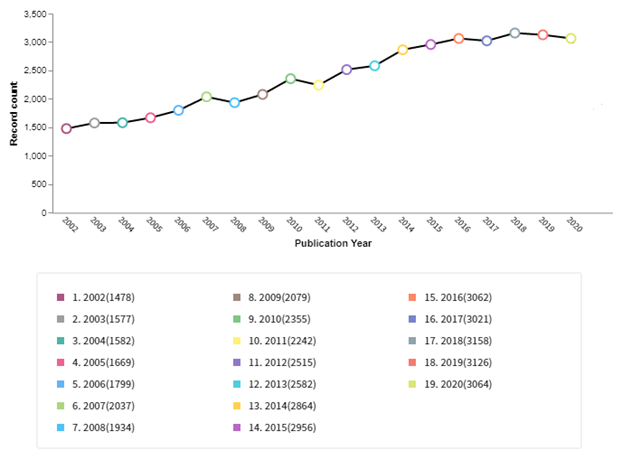
Task: Click the 2002 data point on the line
Action: (66, 129)
